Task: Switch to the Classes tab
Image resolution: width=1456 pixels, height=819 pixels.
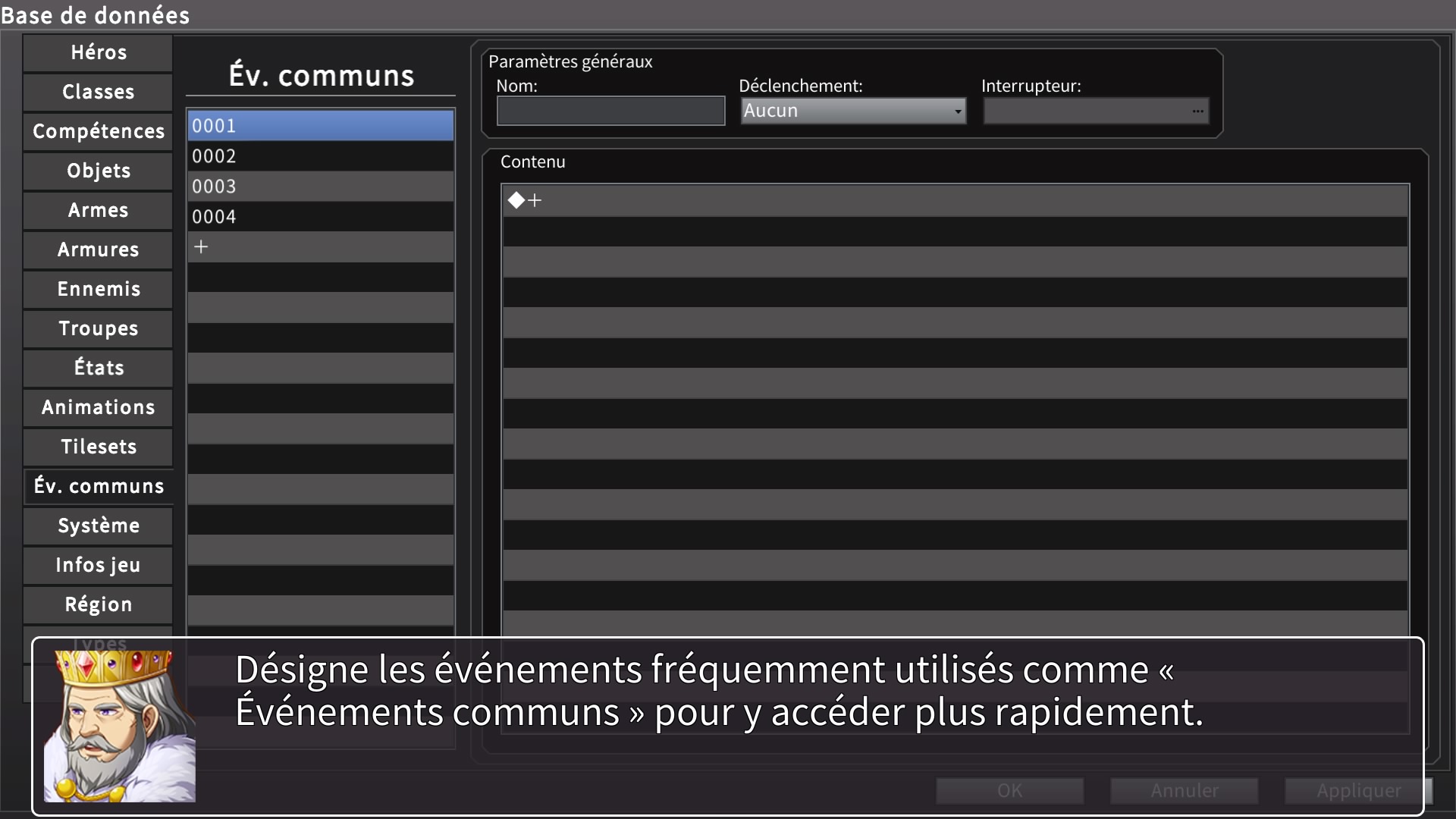Action: [98, 92]
